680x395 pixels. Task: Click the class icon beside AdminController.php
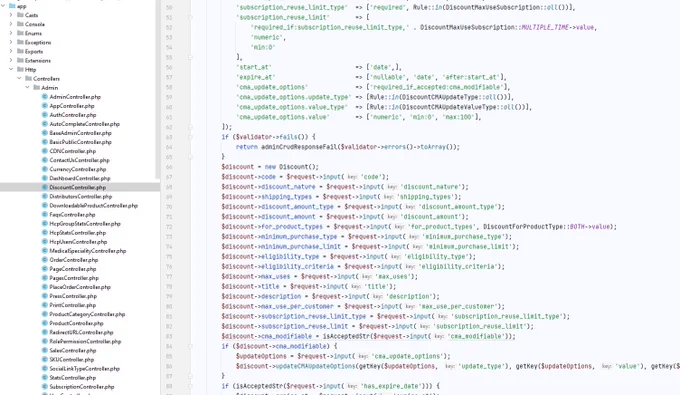45,97
